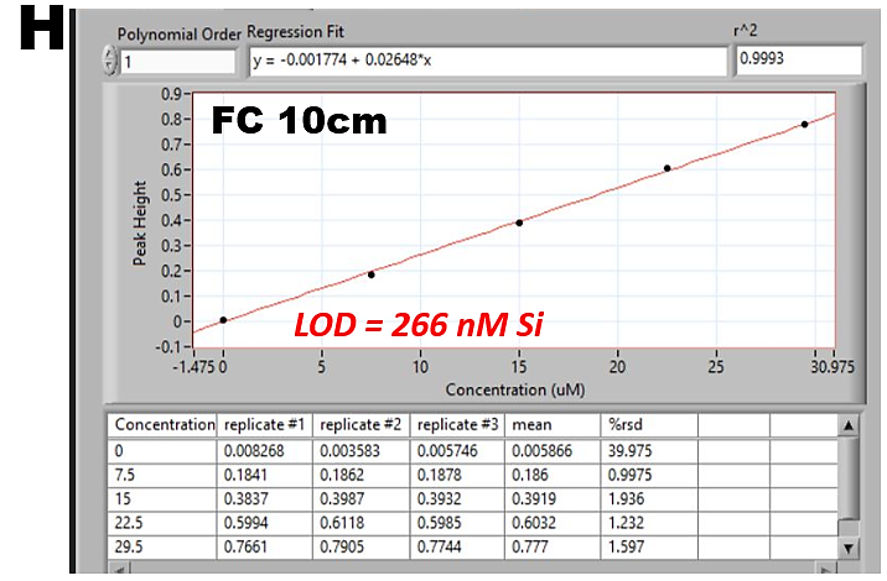Image resolution: width=887 pixels, height=581 pixels.
Task: Click the horizontal scrollbar left arrow
Action: pos(121,569)
